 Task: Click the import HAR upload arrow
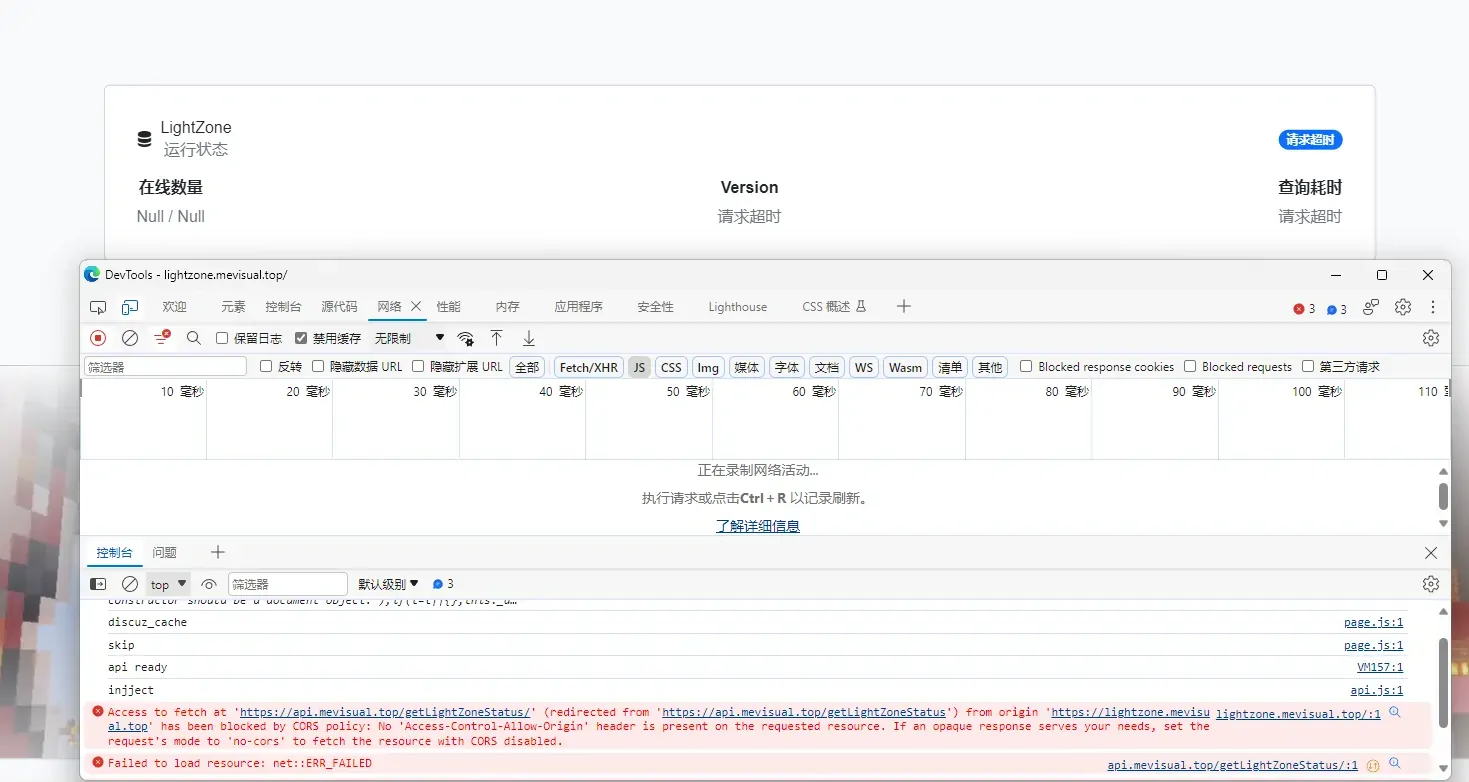(496, 338)
